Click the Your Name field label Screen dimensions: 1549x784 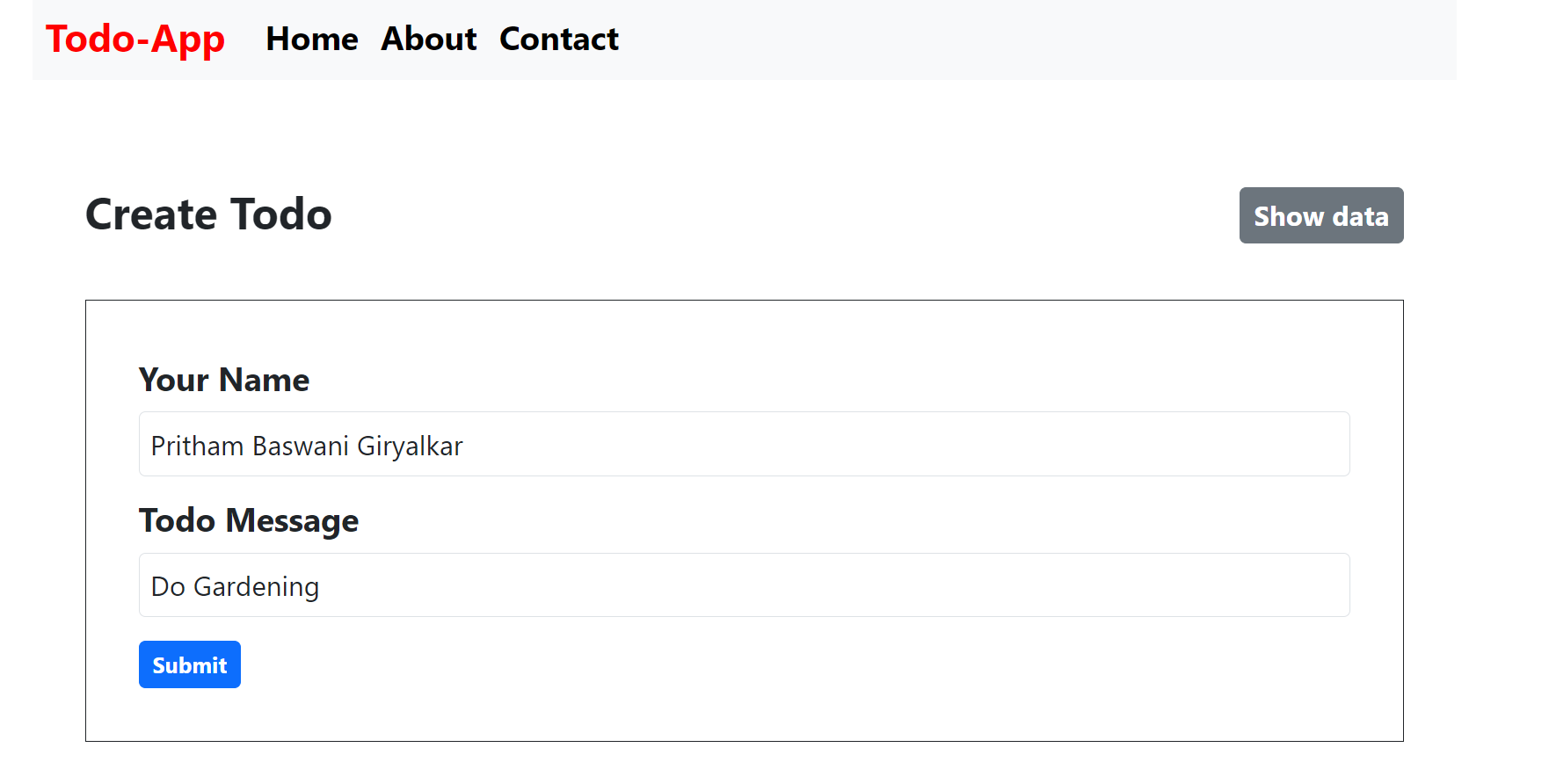click(x=224, y=381)
